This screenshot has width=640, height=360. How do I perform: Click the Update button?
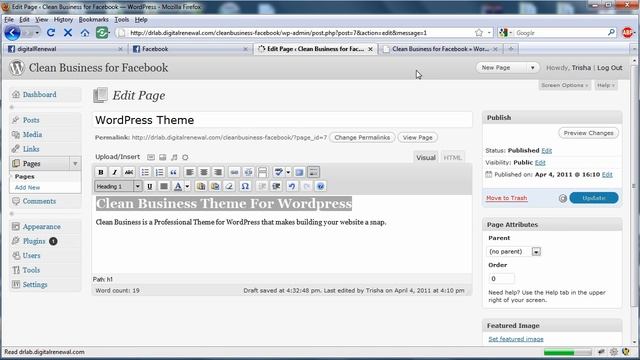[594, 198]
